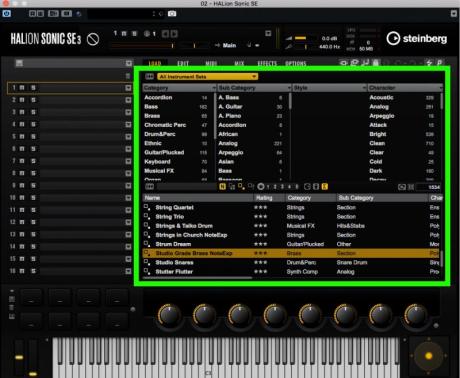460x378 pixels.
Task: Click the icon left of All Instrument Sets
Action: 149,77
